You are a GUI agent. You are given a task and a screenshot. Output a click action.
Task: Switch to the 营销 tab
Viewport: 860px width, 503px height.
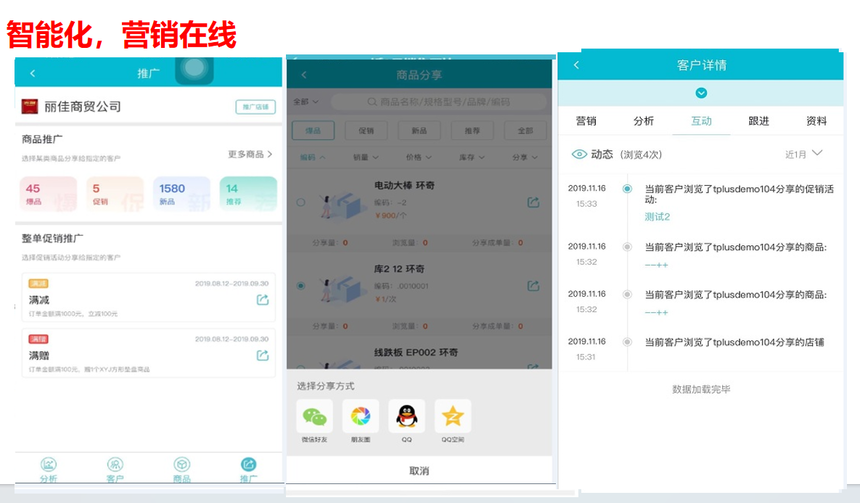[586, 121]
